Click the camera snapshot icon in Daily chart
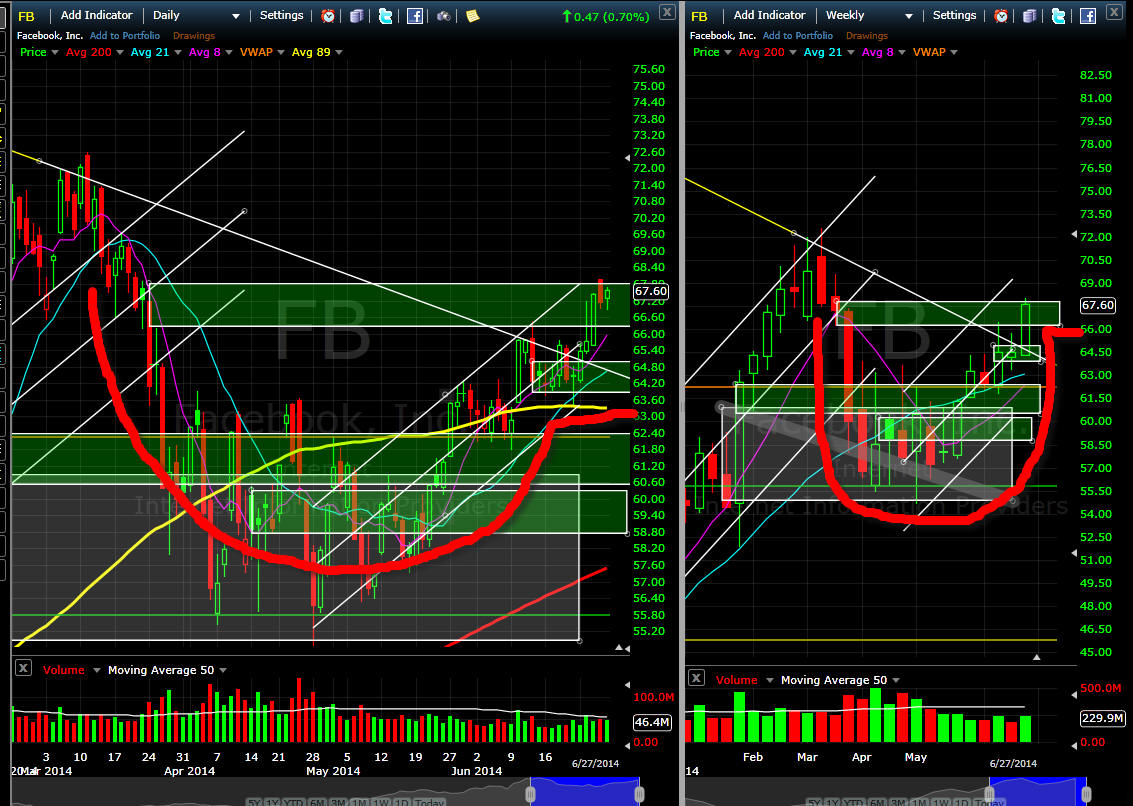 click(444, 15)
